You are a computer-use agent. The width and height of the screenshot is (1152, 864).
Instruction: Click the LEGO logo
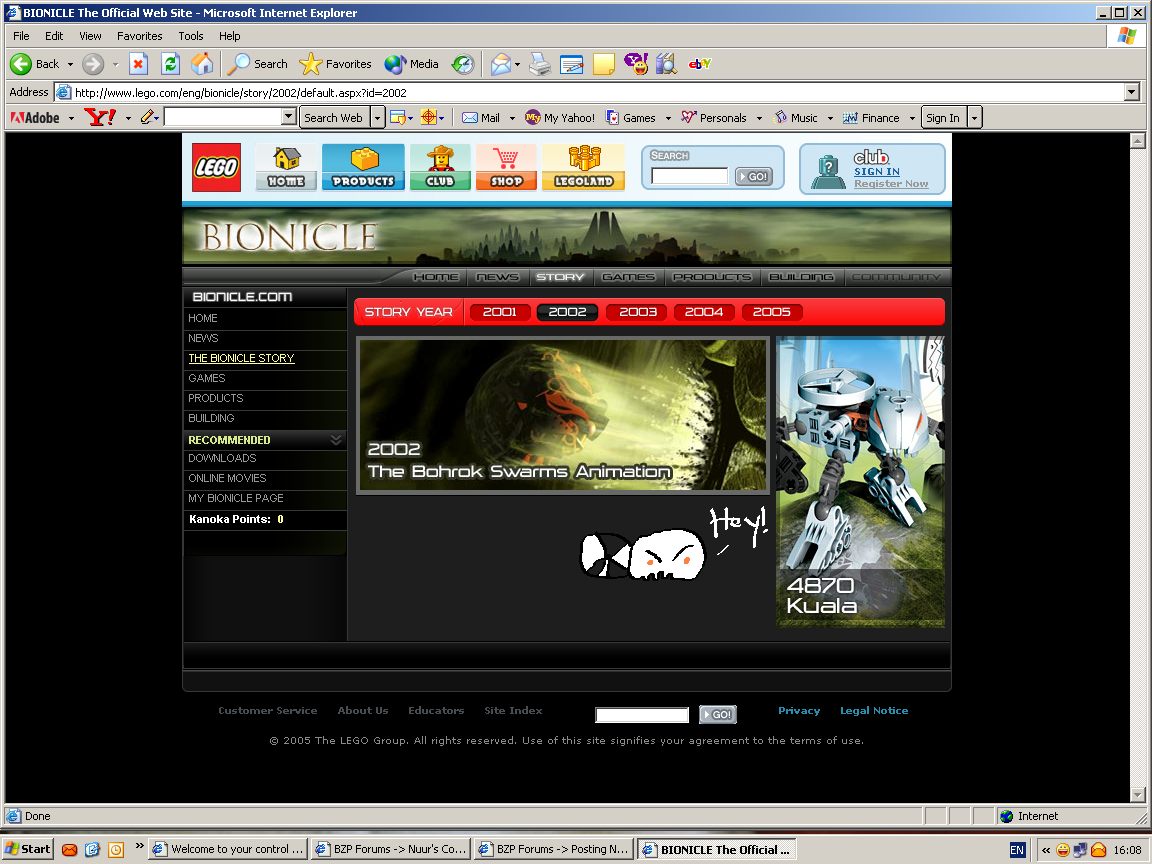pos(216,168)
